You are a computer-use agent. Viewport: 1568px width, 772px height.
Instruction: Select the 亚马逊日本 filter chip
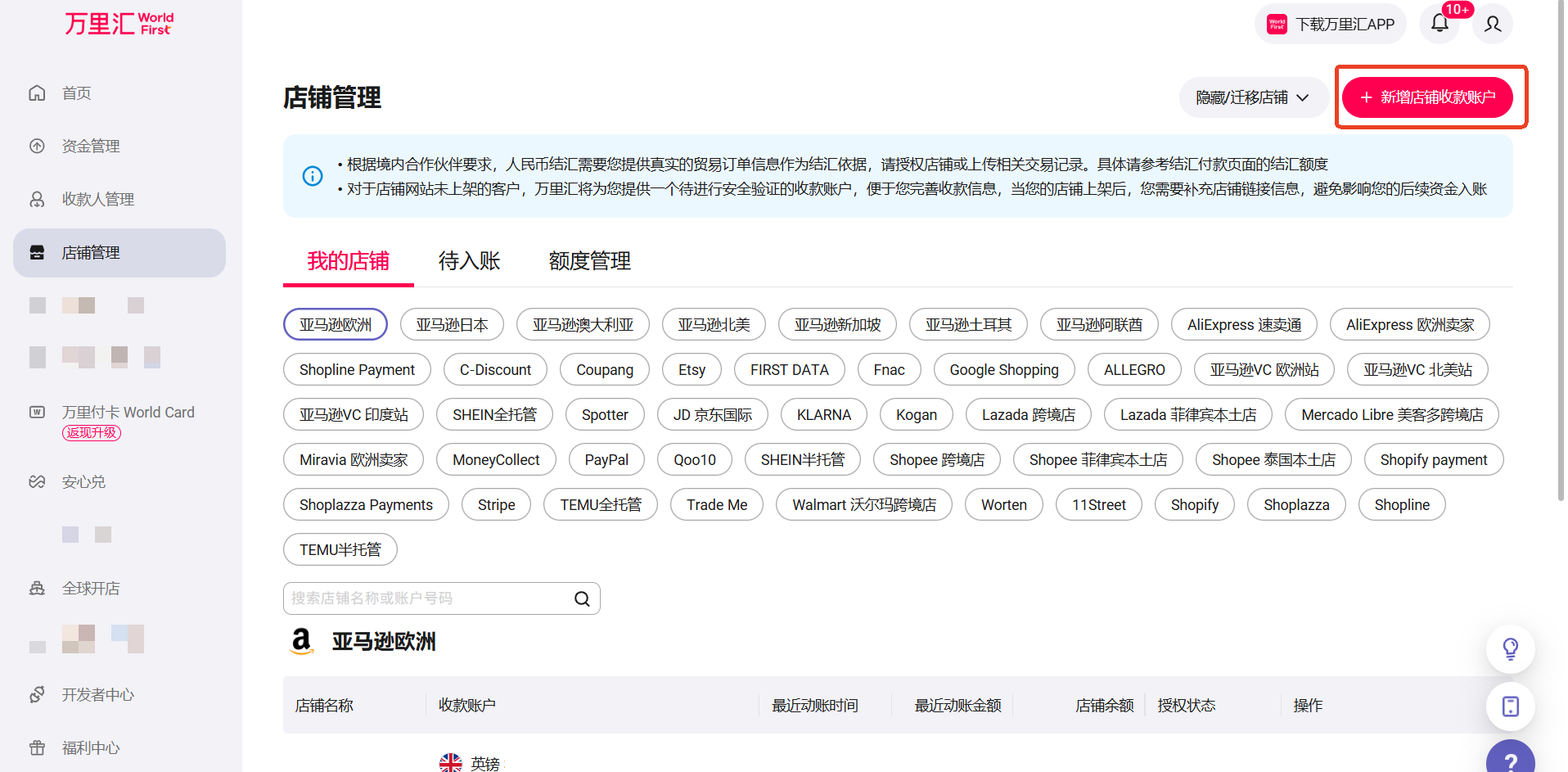coord(452,324)
